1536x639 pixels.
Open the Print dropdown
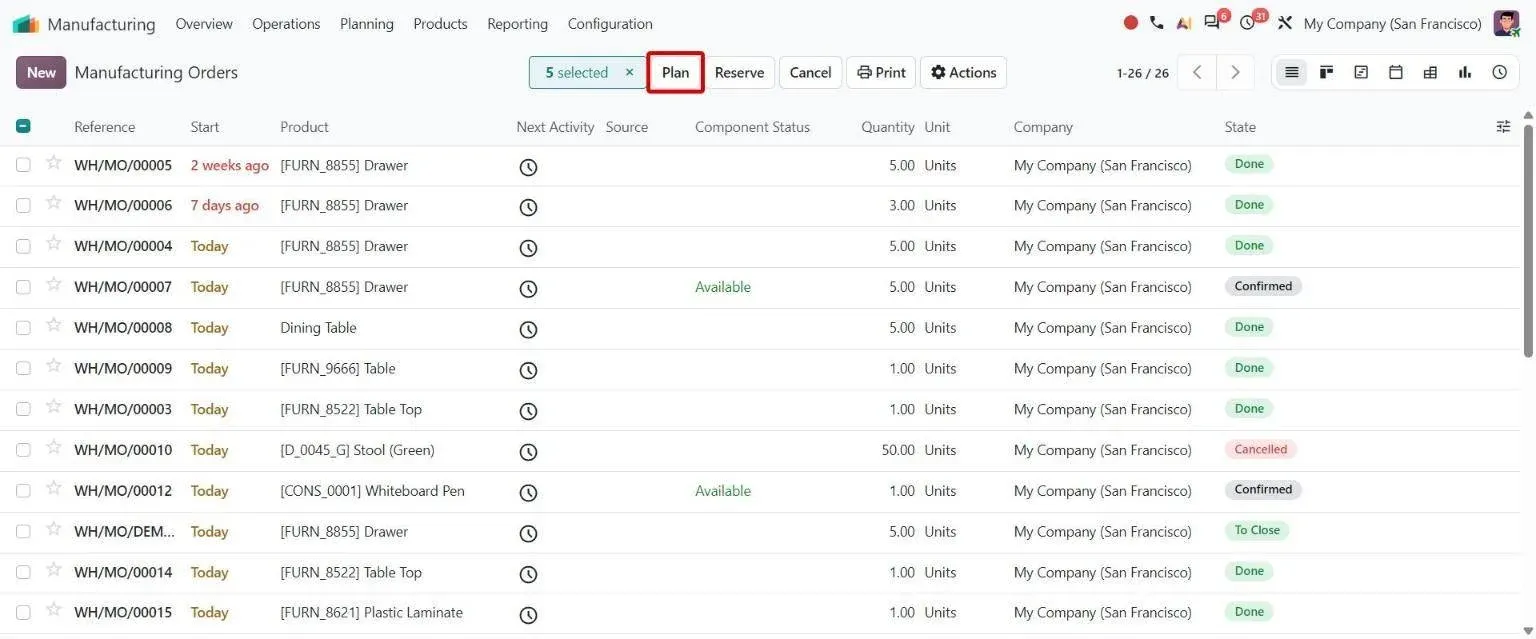881,72
